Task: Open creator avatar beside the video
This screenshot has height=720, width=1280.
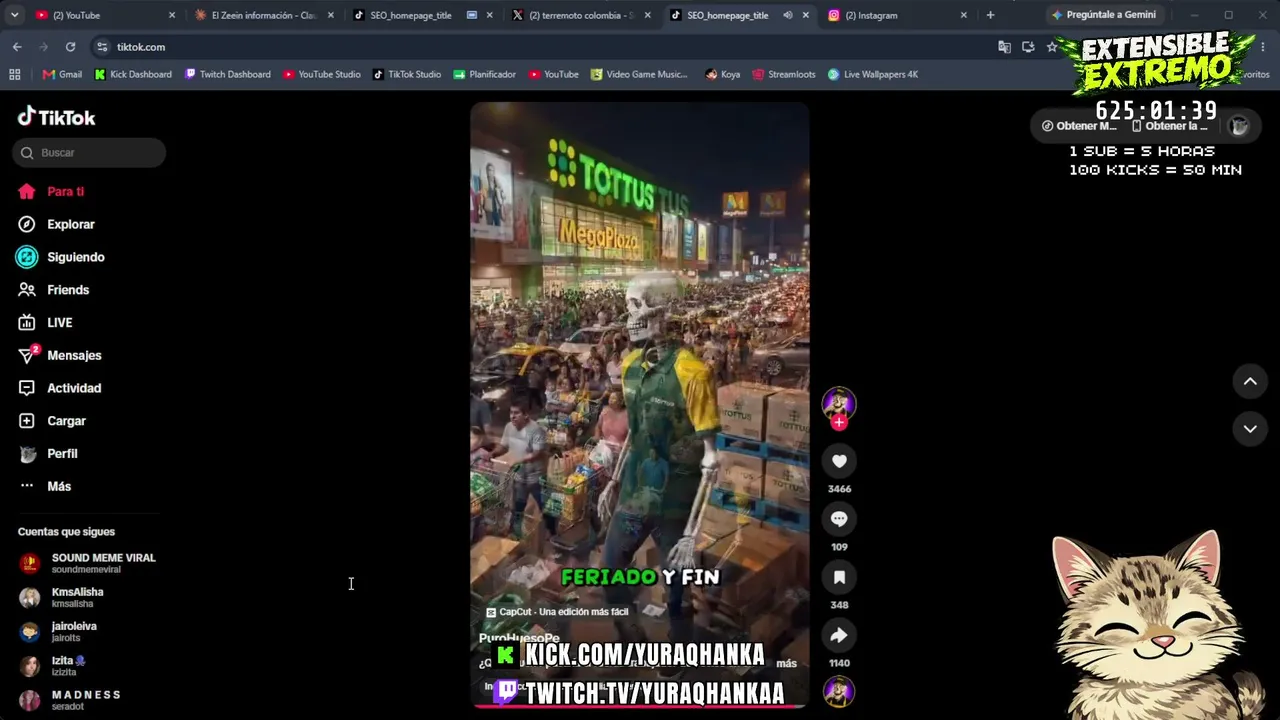Action: [x=839, y=402]
